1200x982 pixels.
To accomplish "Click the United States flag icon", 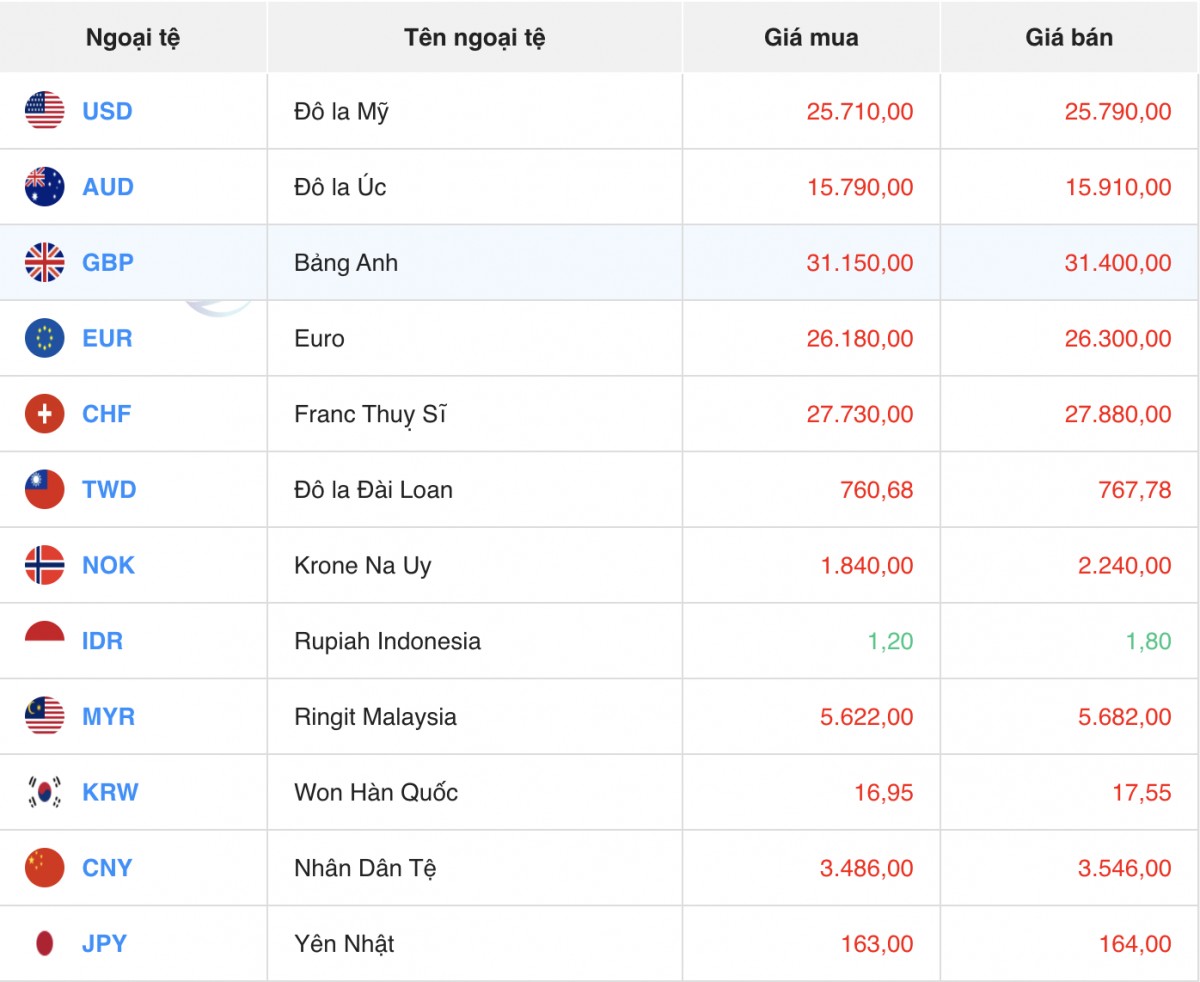I will [x=45, y=111].
